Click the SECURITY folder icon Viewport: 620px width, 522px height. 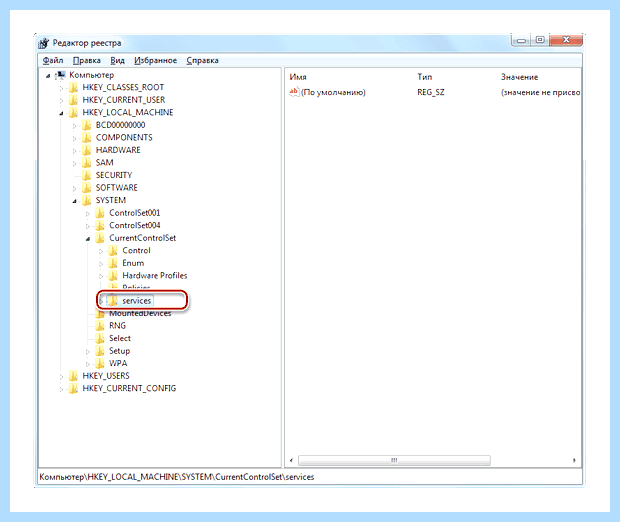click(87, 175)
